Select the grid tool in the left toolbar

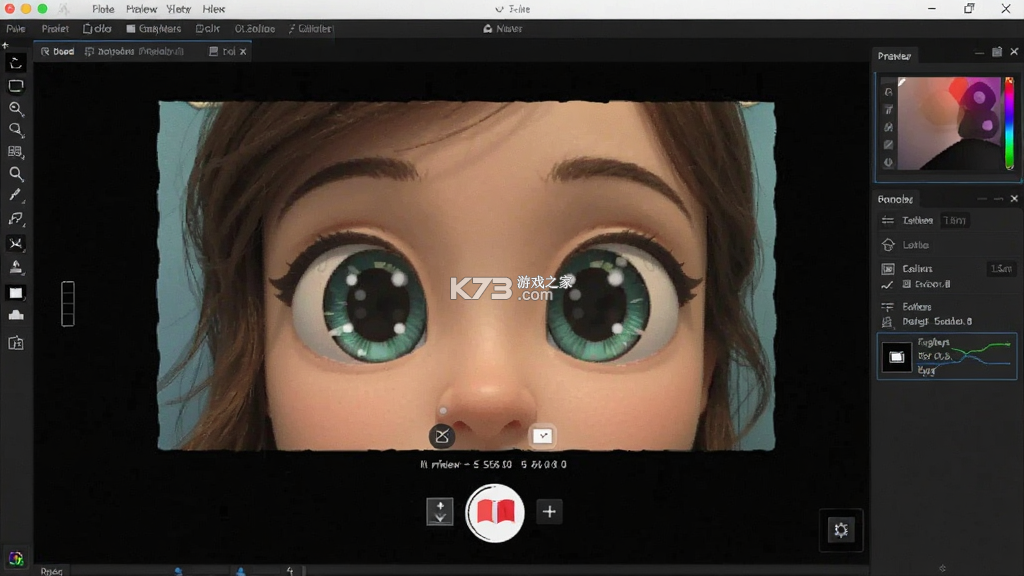(x=16, y=152)
